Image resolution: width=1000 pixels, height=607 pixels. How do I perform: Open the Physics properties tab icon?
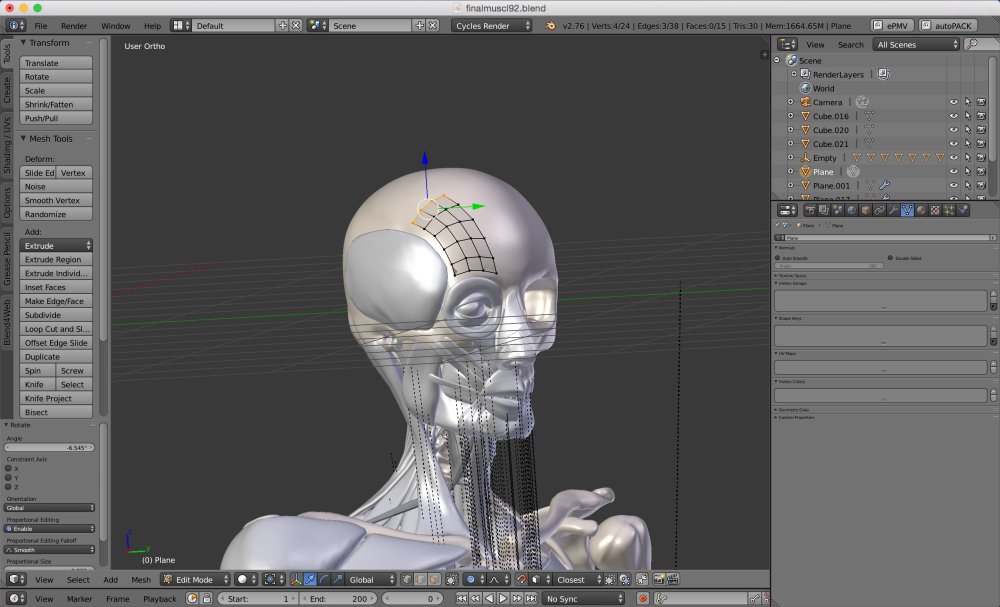pyautogui.click(x=963, y=210)
